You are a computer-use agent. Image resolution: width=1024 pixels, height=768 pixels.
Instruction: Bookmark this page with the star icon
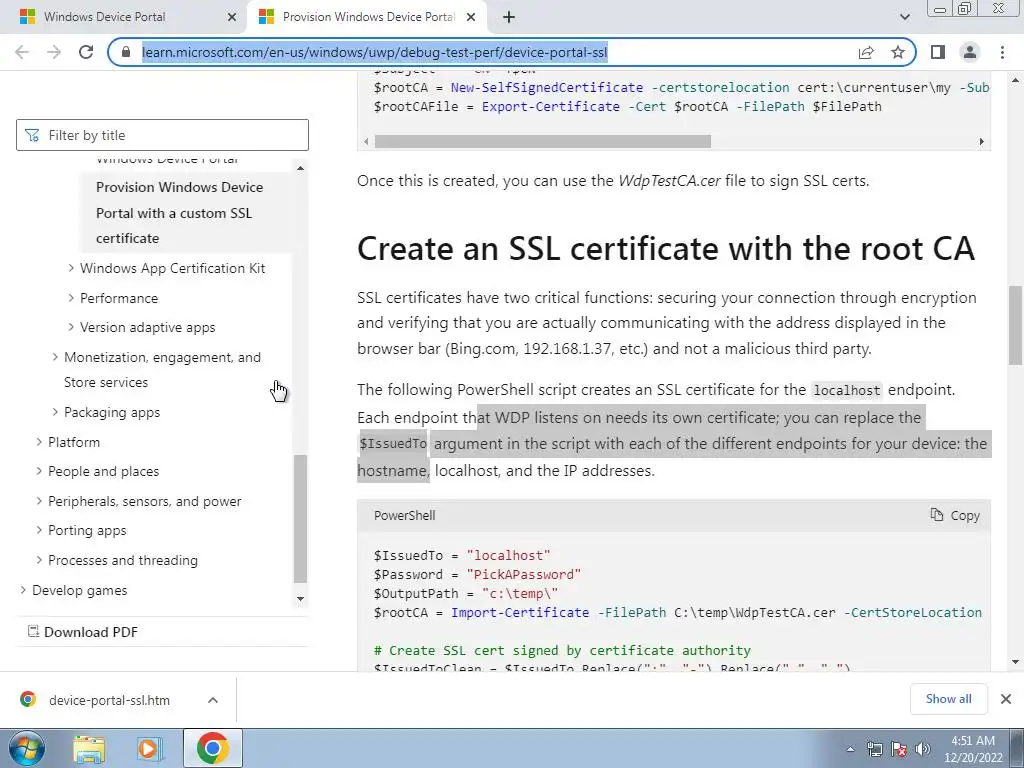tap(898, 52)
